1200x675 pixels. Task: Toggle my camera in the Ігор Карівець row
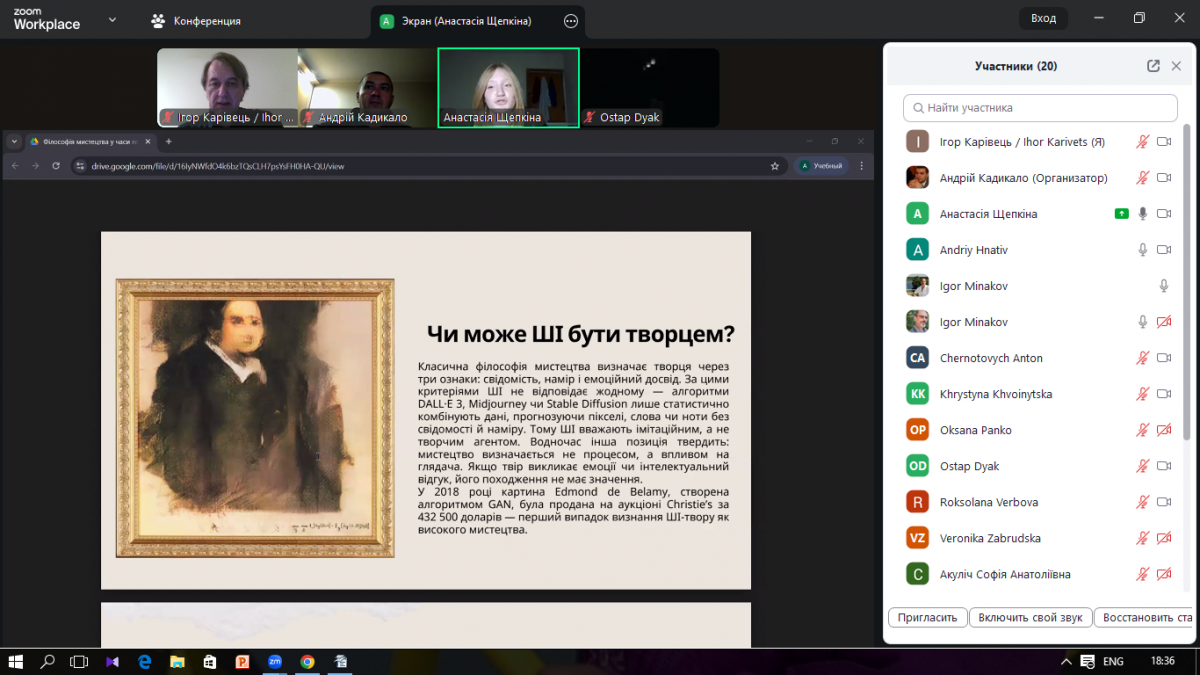(1163, 142)
